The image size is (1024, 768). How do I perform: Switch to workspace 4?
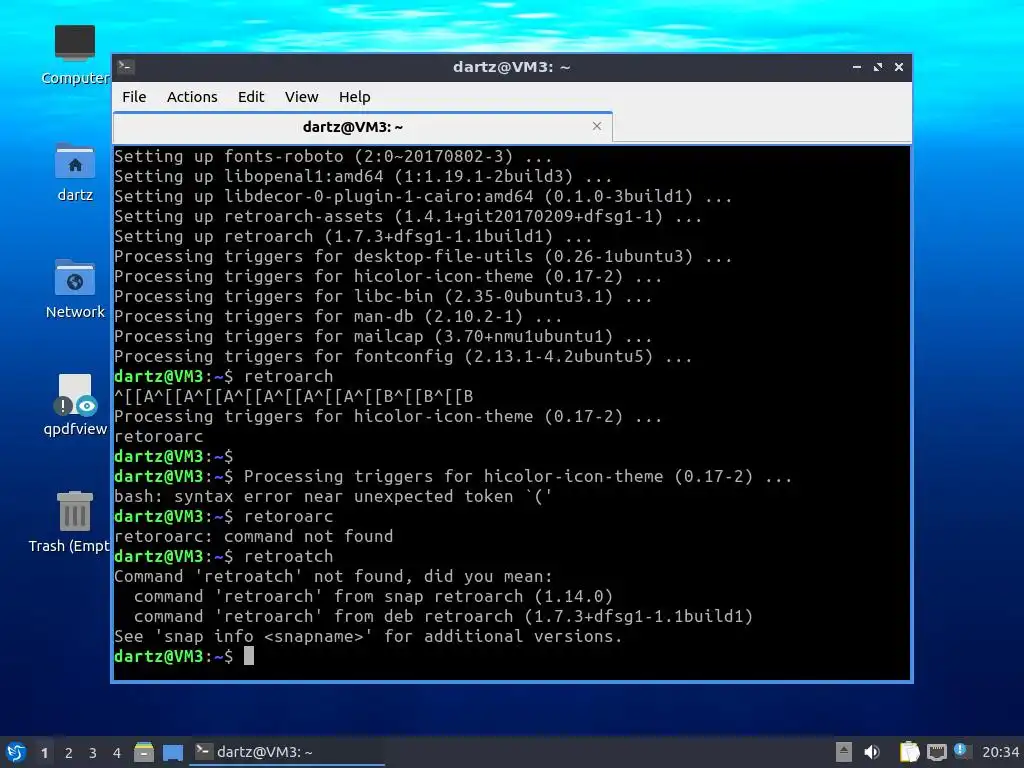coord(117,753)
